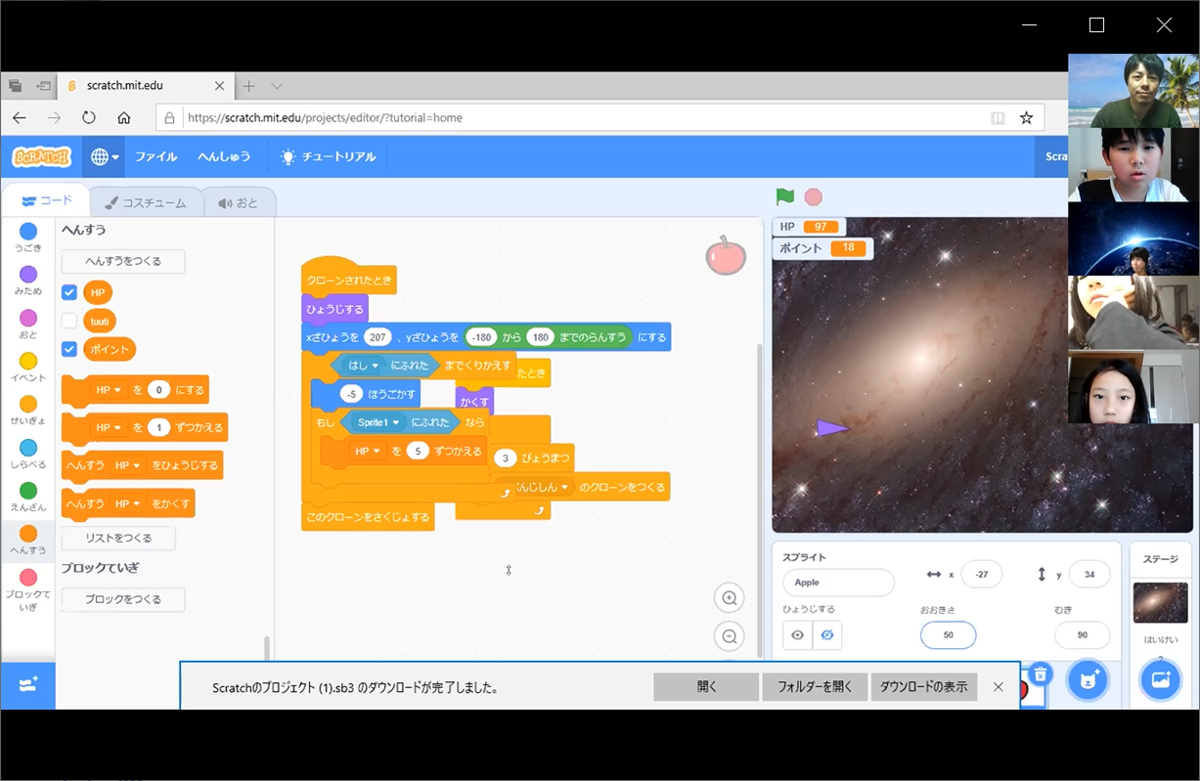Edit the 207 x value in the script

pyautogui.click(x=377, y=337)
